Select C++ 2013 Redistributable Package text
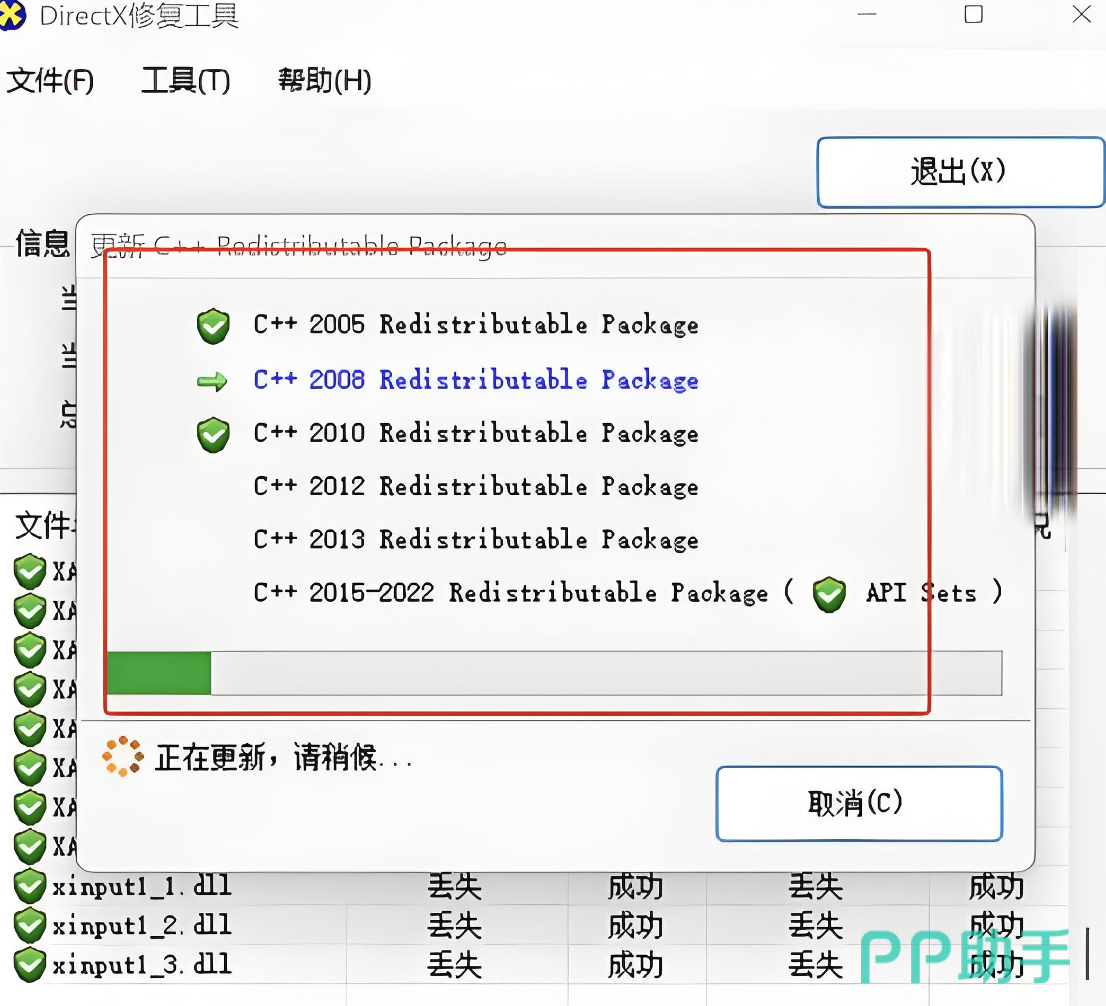 (476, 540)
